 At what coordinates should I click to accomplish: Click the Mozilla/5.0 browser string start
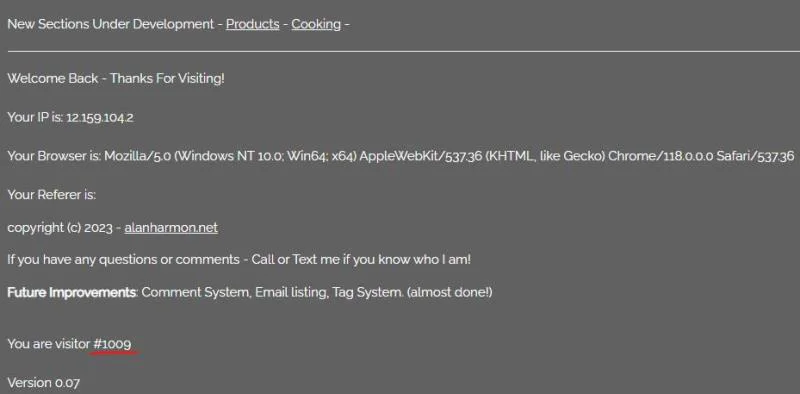(138, 156)
